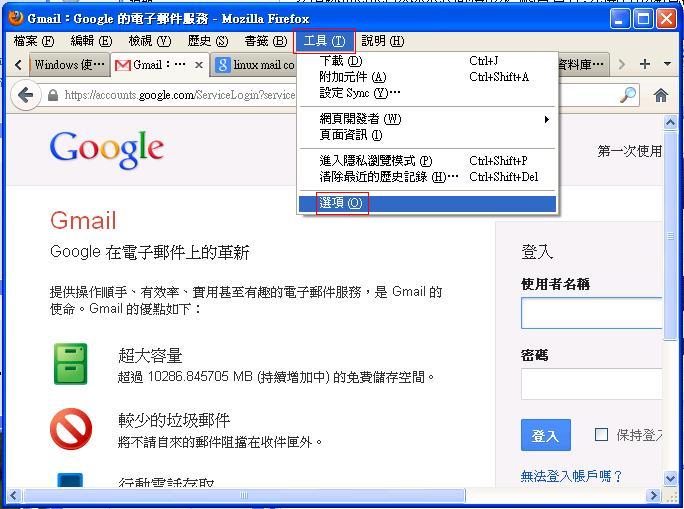Click the Gmail envelope tab favicon
The height and width of the screenshot is (509, 684).
coord(123,65)
